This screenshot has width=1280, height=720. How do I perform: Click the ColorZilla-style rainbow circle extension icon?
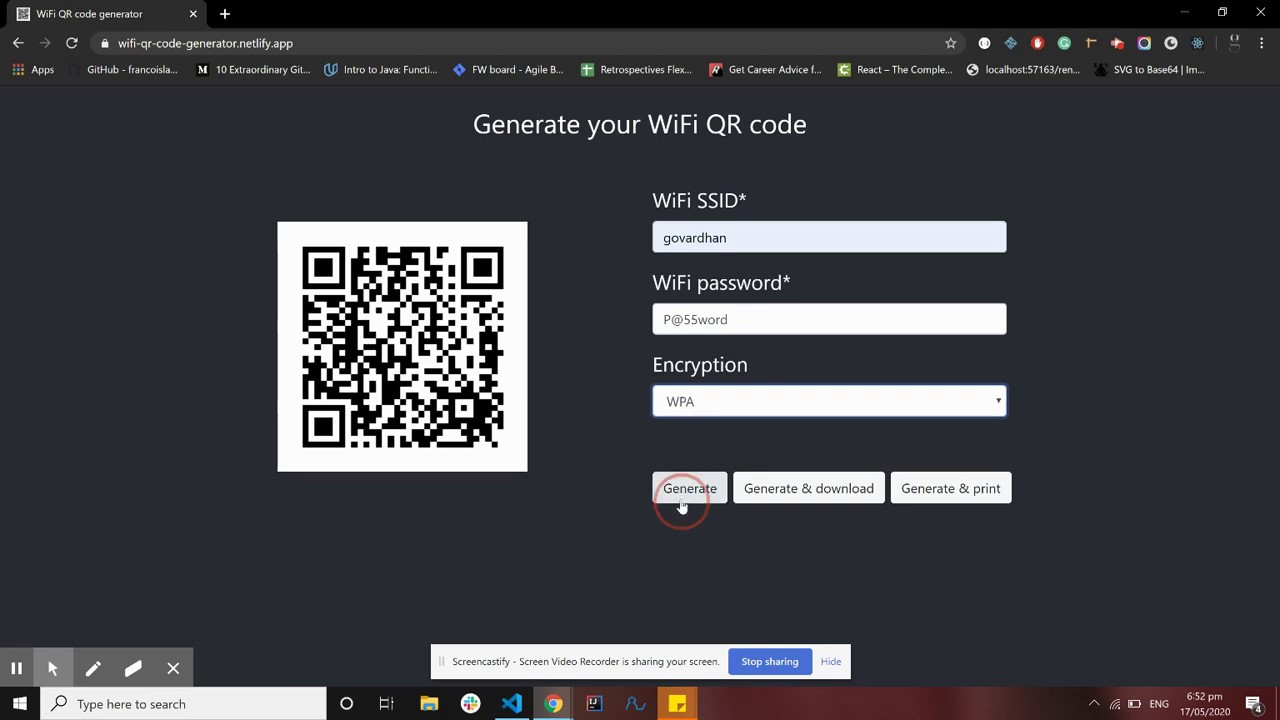pyautogui.click(x=1144, y=43)
